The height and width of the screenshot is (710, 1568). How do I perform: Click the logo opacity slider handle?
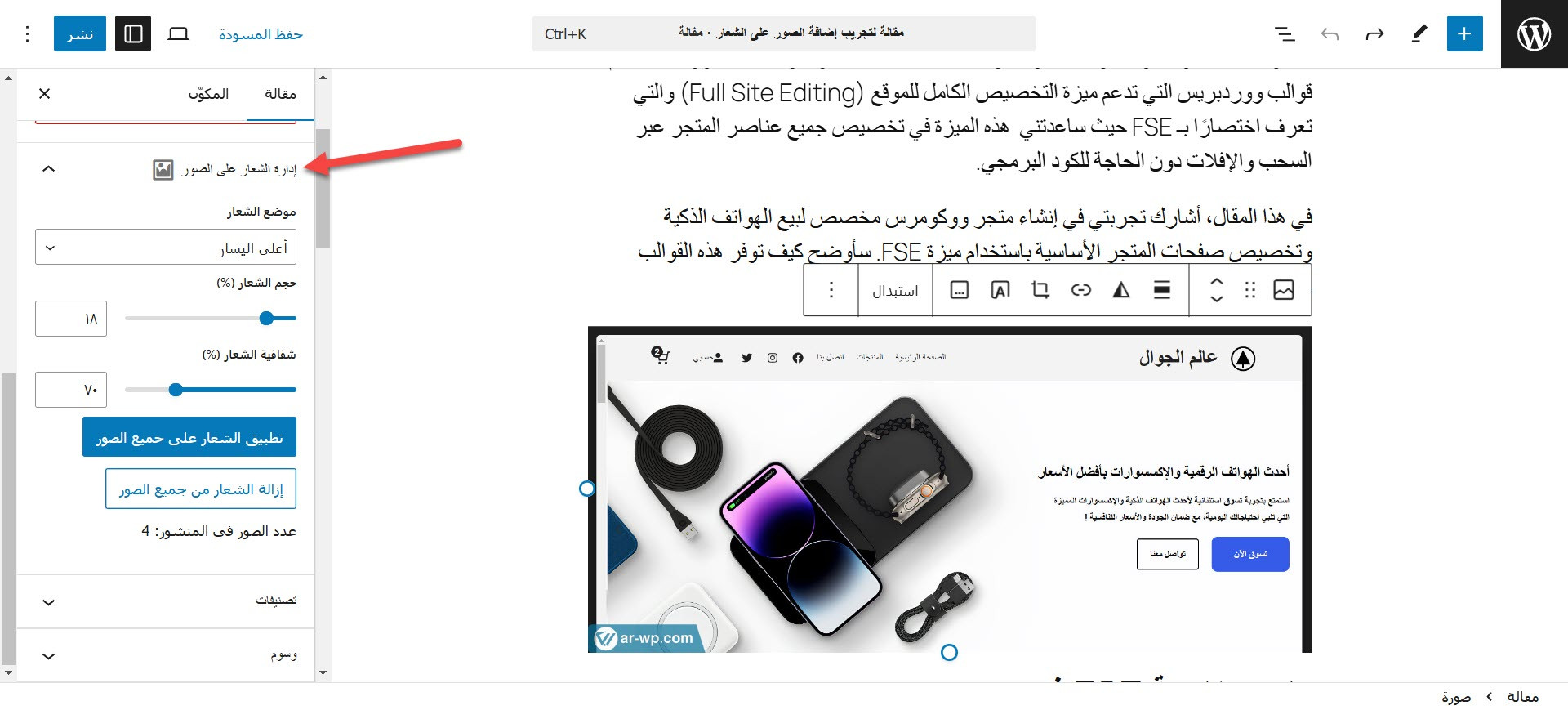tap(176, 390)
